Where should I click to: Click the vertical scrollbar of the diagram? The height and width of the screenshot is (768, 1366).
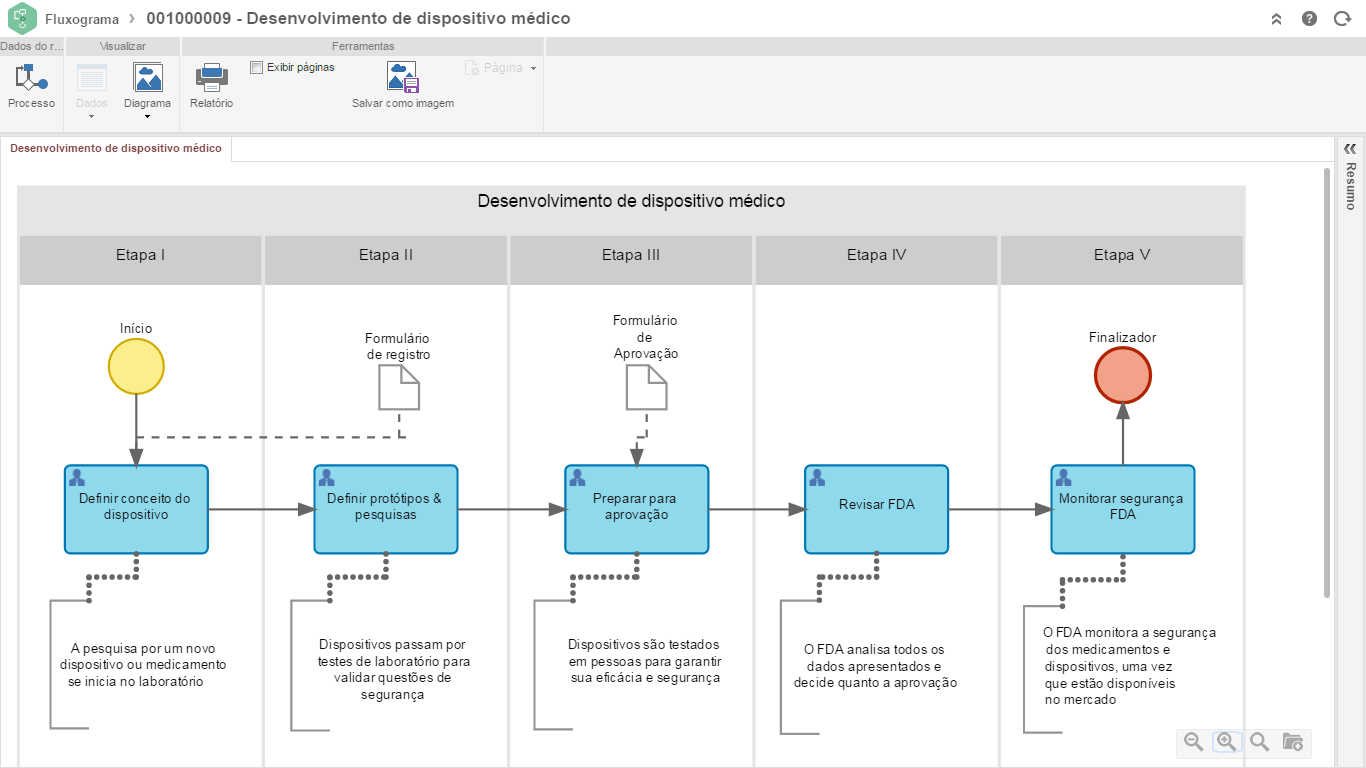point(1327,380)
